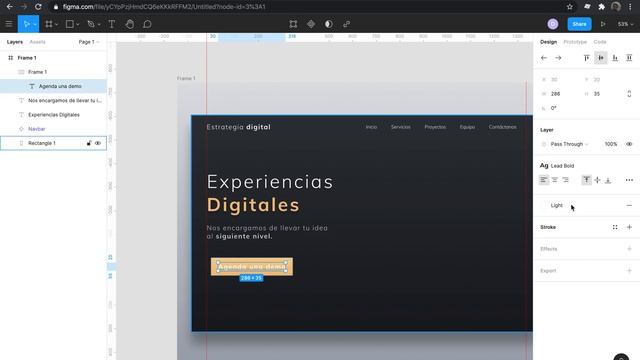Set text alignment to center
Image resolution: width=640 pixels, height=360 pixels.
pyautogui.click(x=555, y=180)
